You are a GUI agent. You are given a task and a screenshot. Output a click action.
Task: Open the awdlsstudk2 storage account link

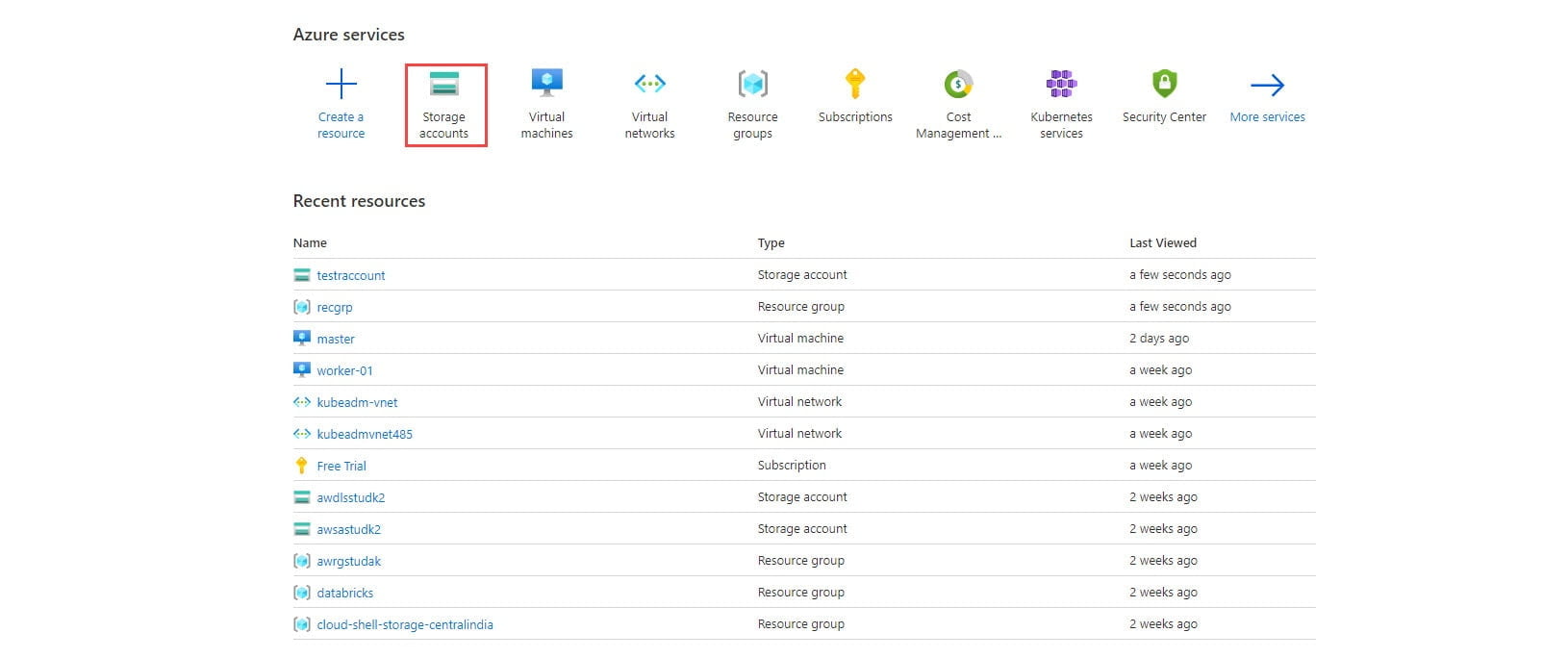351,497
